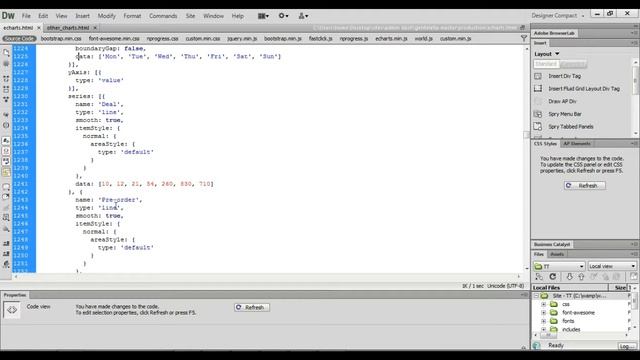Open the layout switcher icon in menu bar
Screen dimensions: 640x360
[263, 16]
